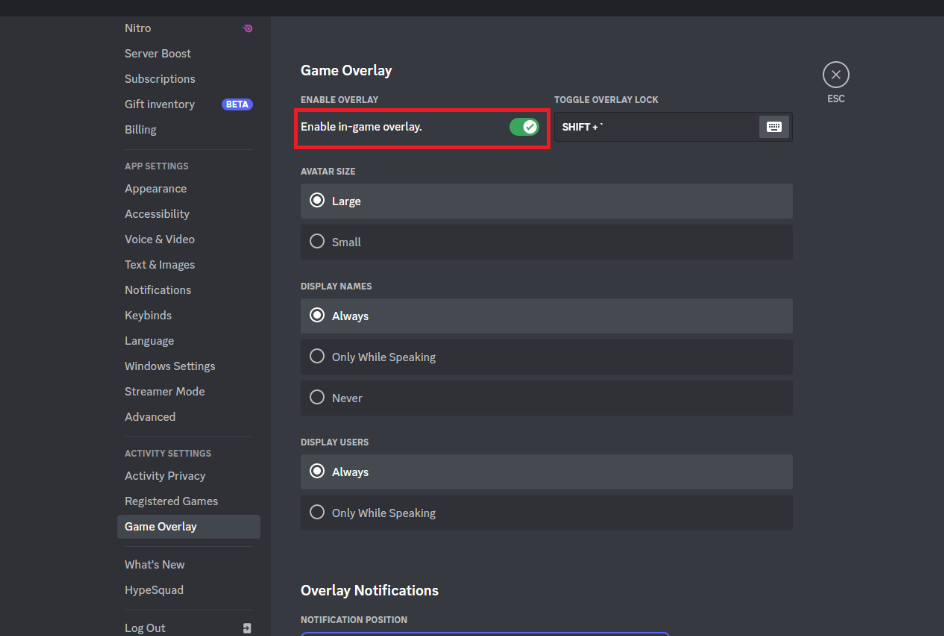The width and height of the screenshot is (944, 636).
Task: Select Large avatar size
Action: 547,201
